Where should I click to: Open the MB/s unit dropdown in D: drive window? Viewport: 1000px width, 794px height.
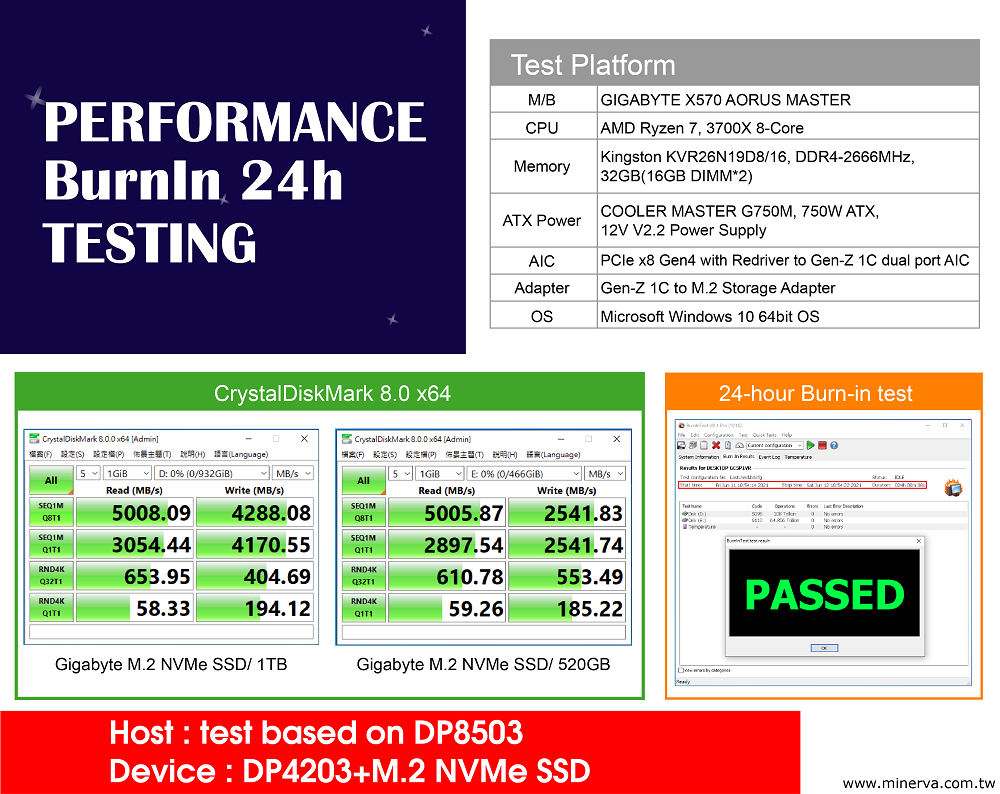293,473
